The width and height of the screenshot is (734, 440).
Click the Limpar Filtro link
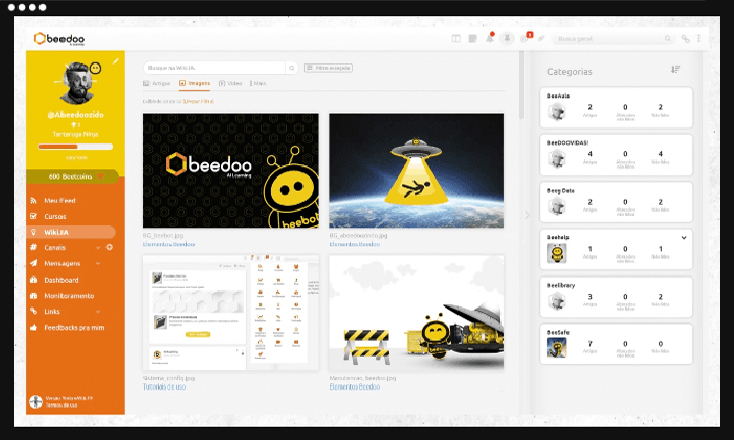pyautogui.click(x=198, y=101)
